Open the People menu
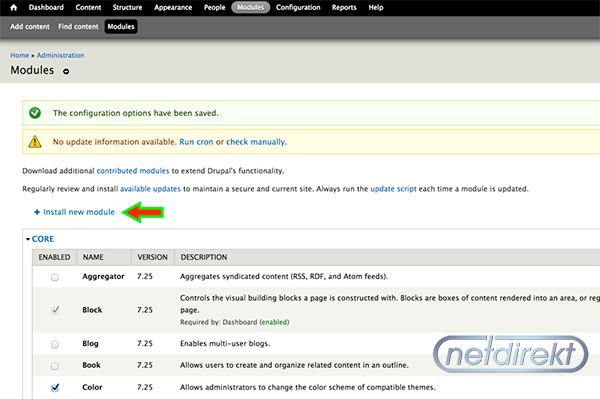This screenshot has height=399, width=600. click(x=215, y=7)
